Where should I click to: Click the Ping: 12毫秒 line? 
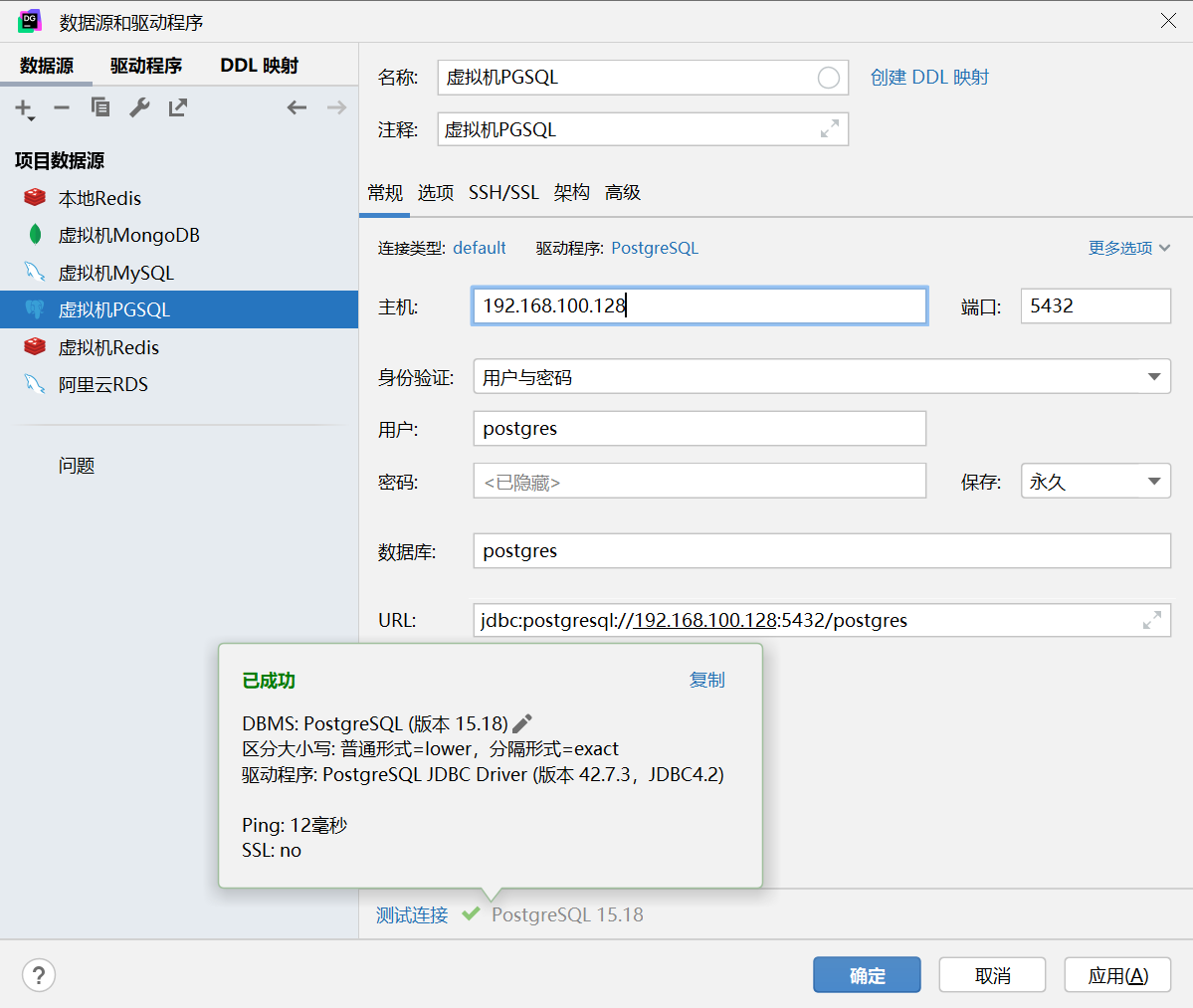(295, 826)
